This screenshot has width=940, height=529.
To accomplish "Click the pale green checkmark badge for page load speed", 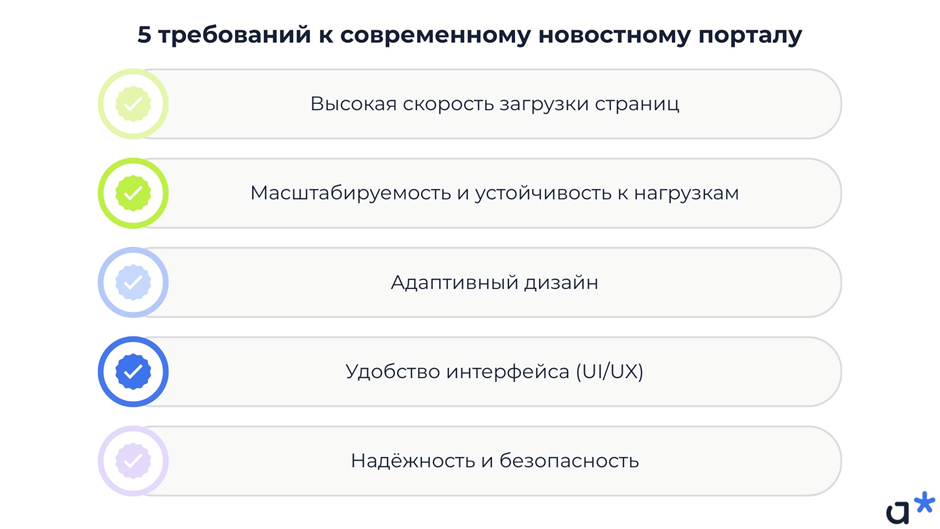I will [133, 104].
